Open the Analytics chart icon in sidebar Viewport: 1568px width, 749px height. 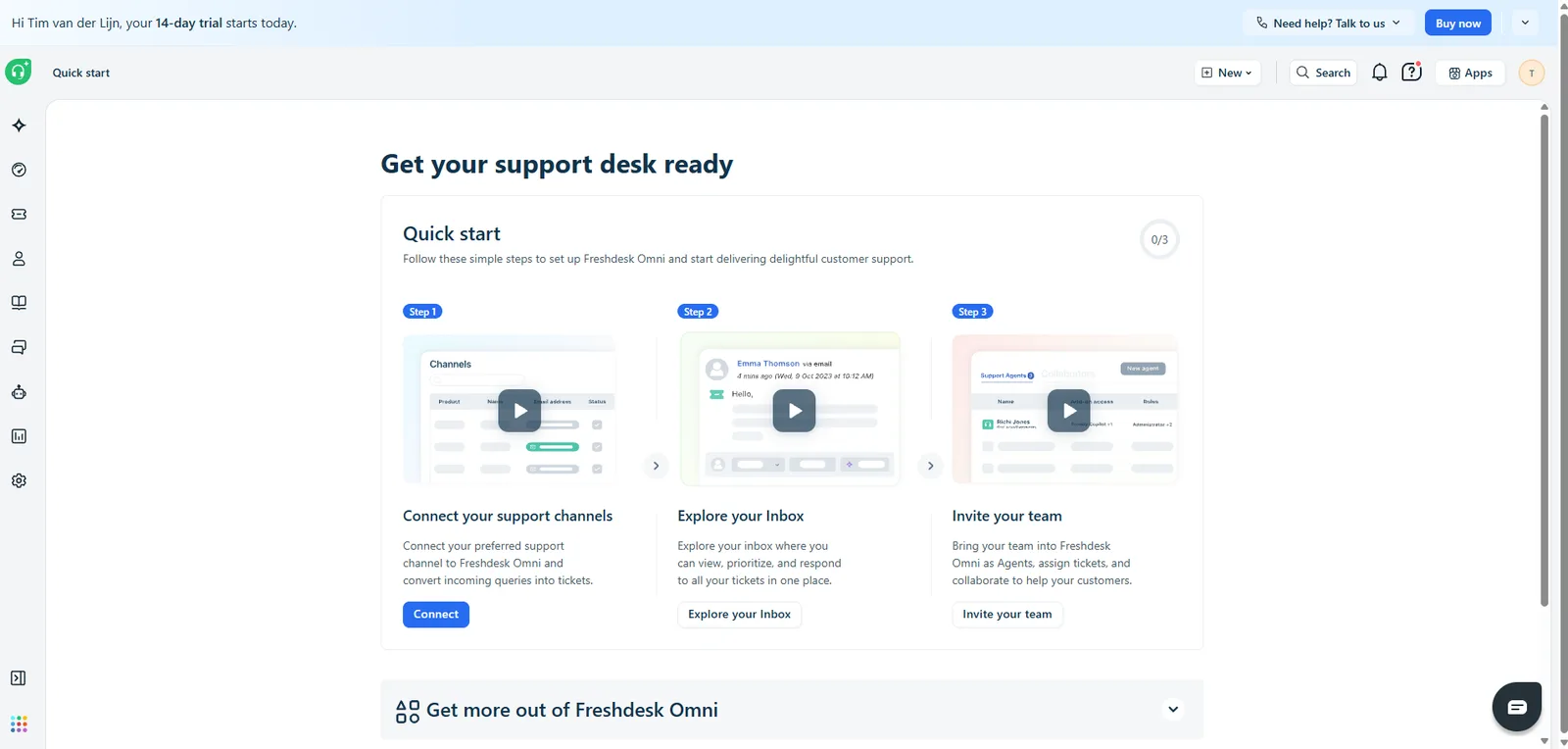pos(19,436)
